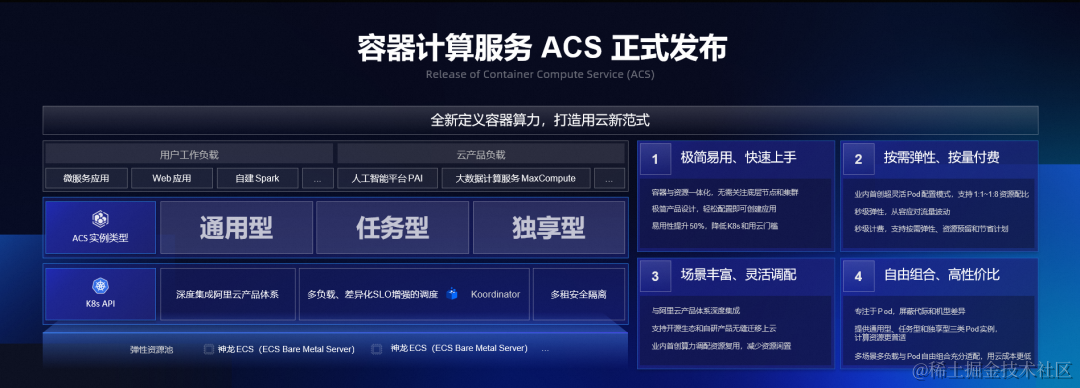Viewport: 1080px width, 388px height.
Task: Click the ACS 实例类型 label
Action: [100, 238]
